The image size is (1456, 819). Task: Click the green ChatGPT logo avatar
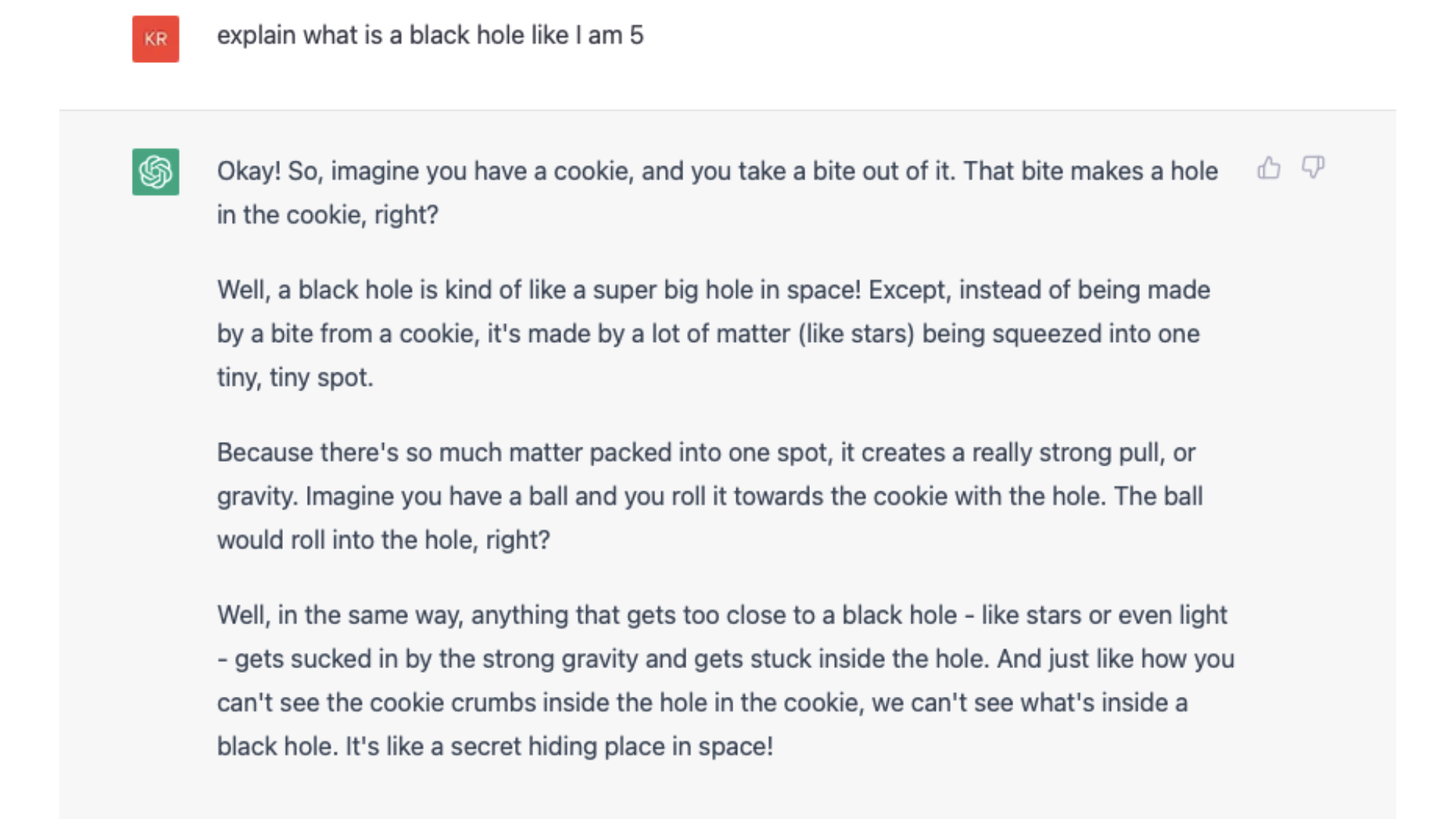coord(155,172)
